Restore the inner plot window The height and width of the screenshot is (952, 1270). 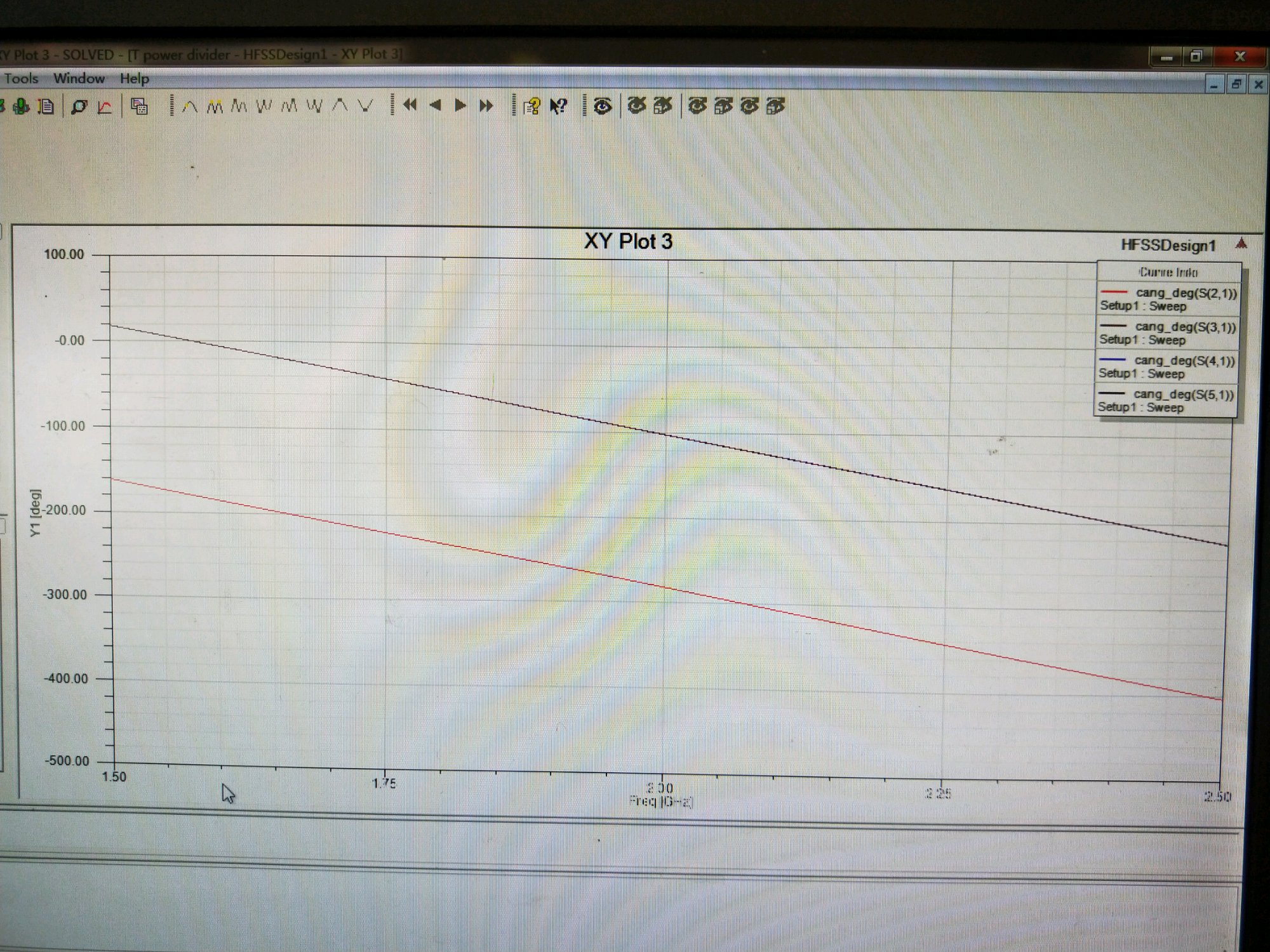click(1236, 84)
